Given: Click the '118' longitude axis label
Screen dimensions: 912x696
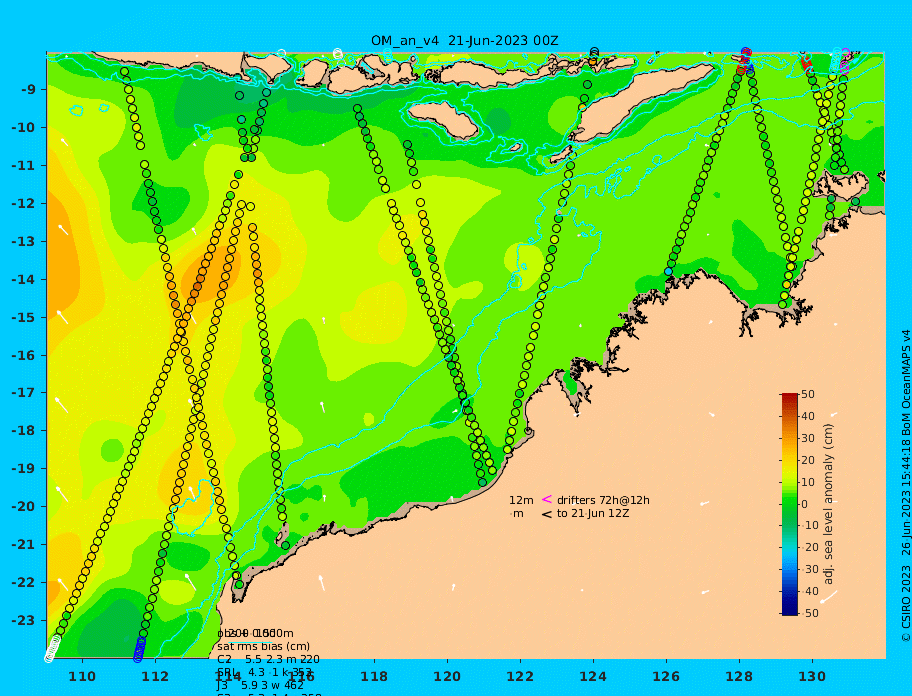Looking at the screenshot, I should [x=374, y=676].
